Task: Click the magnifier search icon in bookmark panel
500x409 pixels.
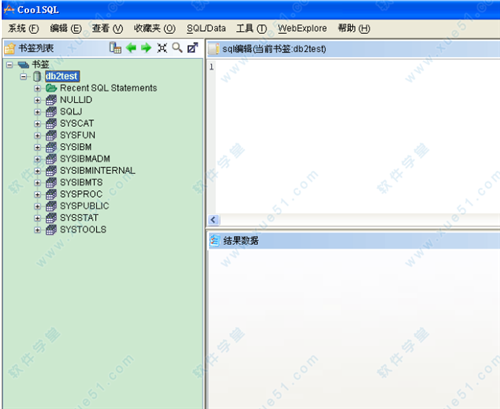Action: pos(177,48)
